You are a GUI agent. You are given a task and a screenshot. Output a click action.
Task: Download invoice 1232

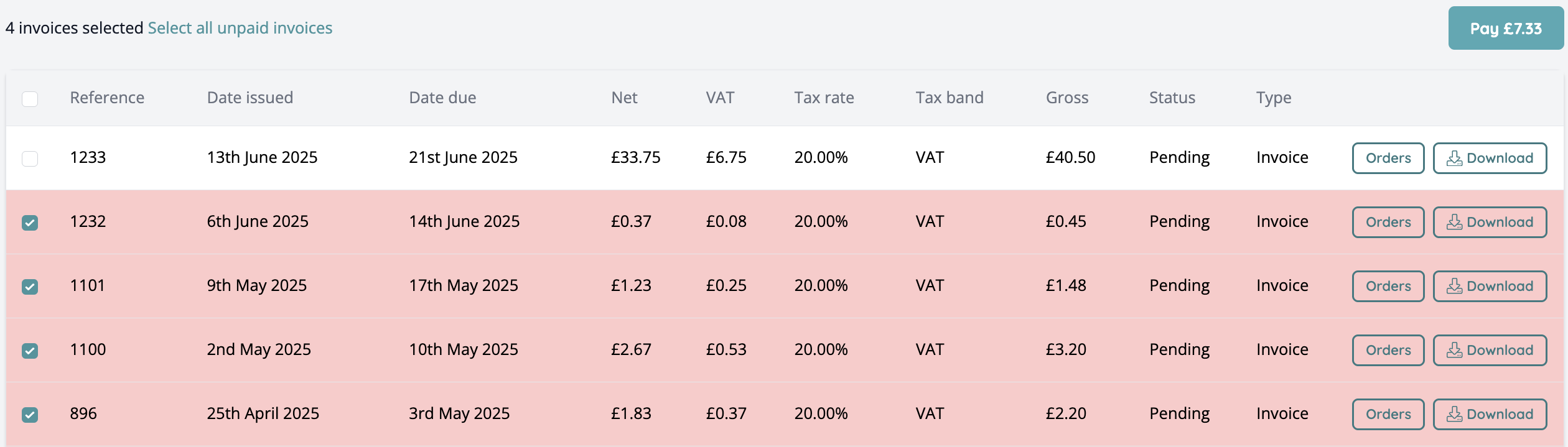(1490, 223)
